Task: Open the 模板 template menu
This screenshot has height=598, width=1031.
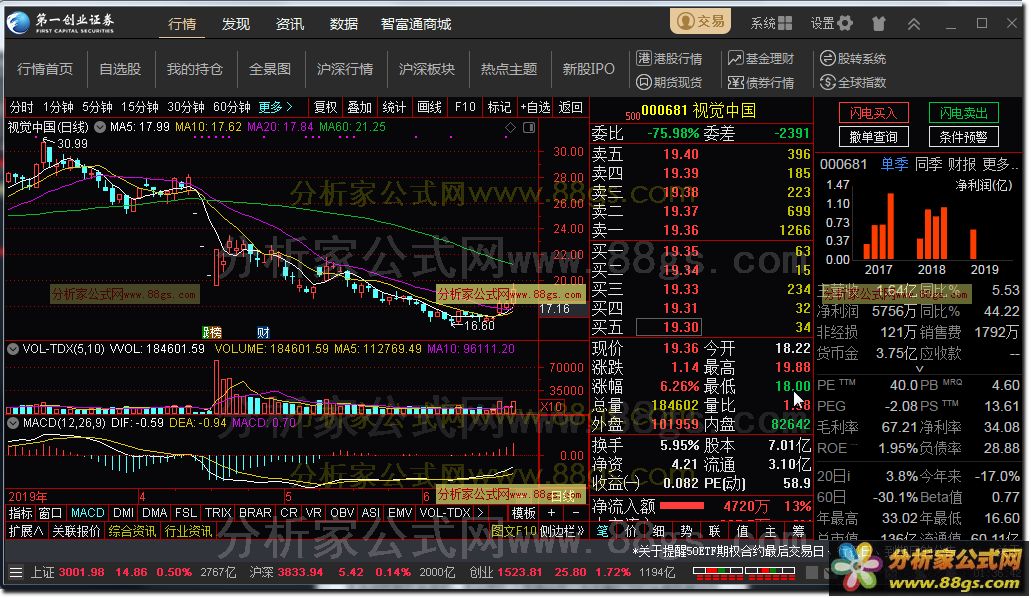Action: tap(523, 513)
